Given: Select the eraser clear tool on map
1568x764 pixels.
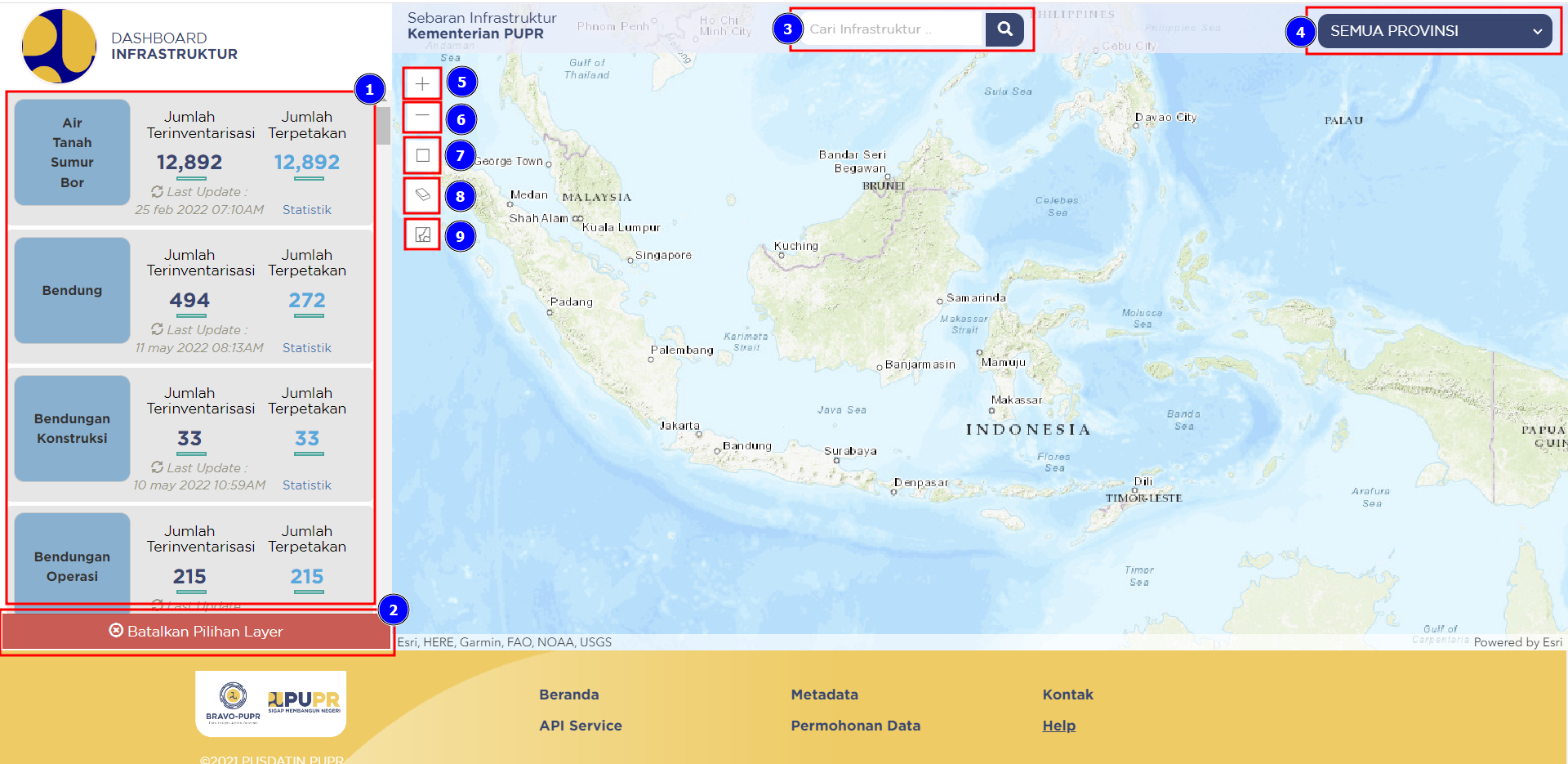Looking at the screenshot, I should pos(422,194).
